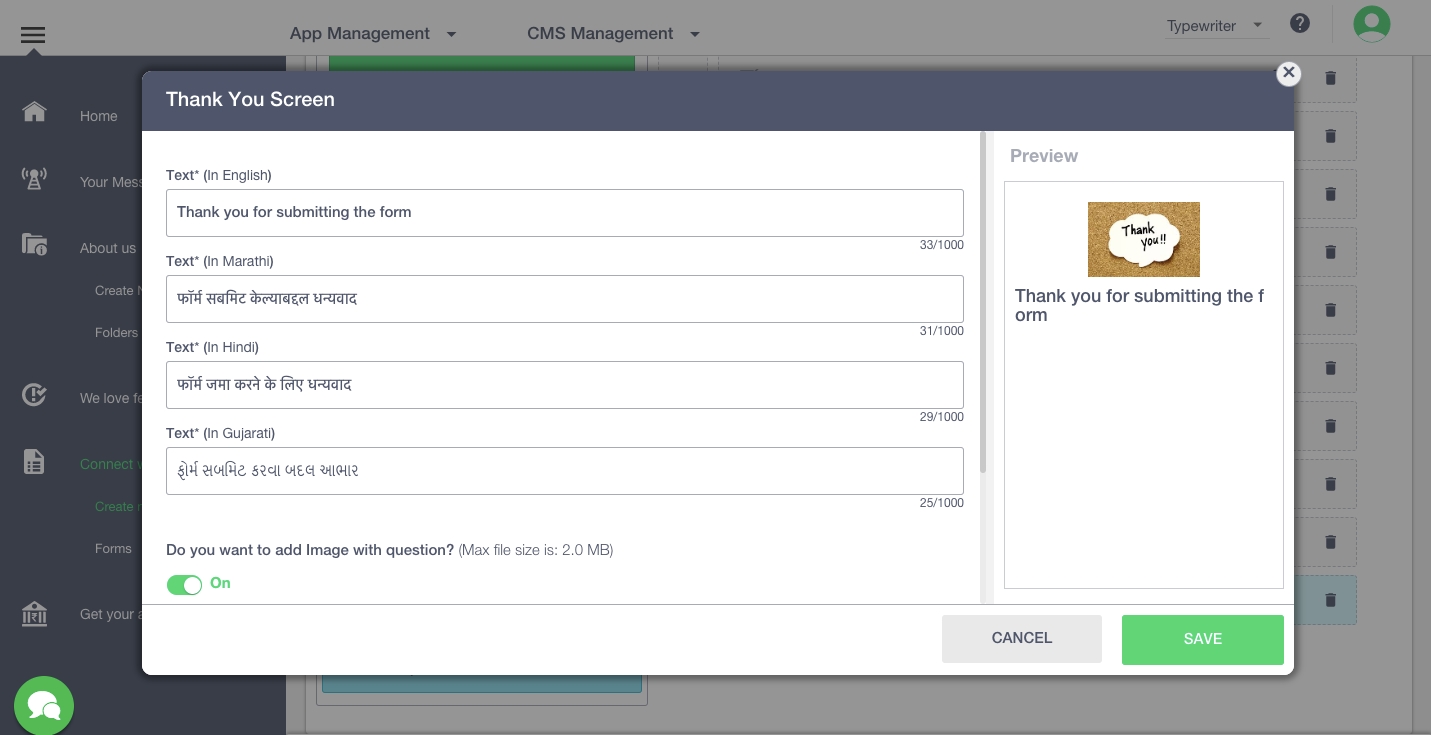This screenshot has width=1431, height=735.
Task: Open the user profile avatar
Action: 1371,24
